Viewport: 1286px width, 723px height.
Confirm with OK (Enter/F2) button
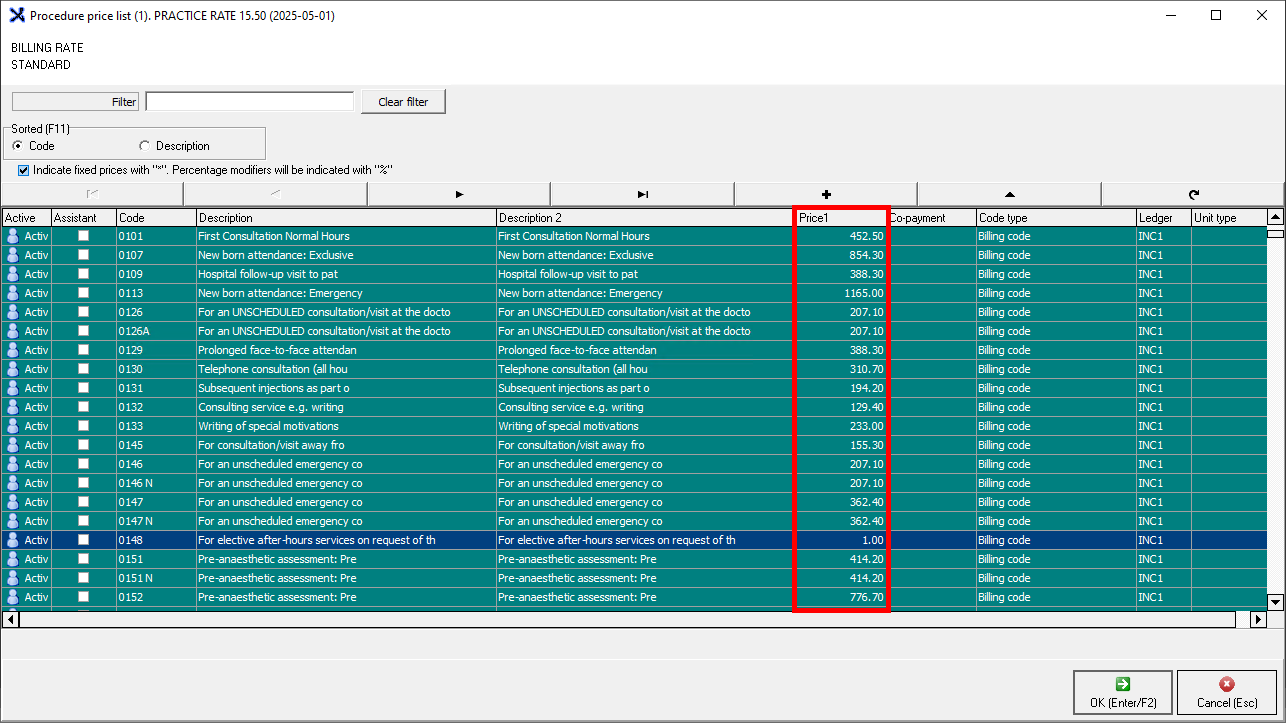coord(1122,692)
